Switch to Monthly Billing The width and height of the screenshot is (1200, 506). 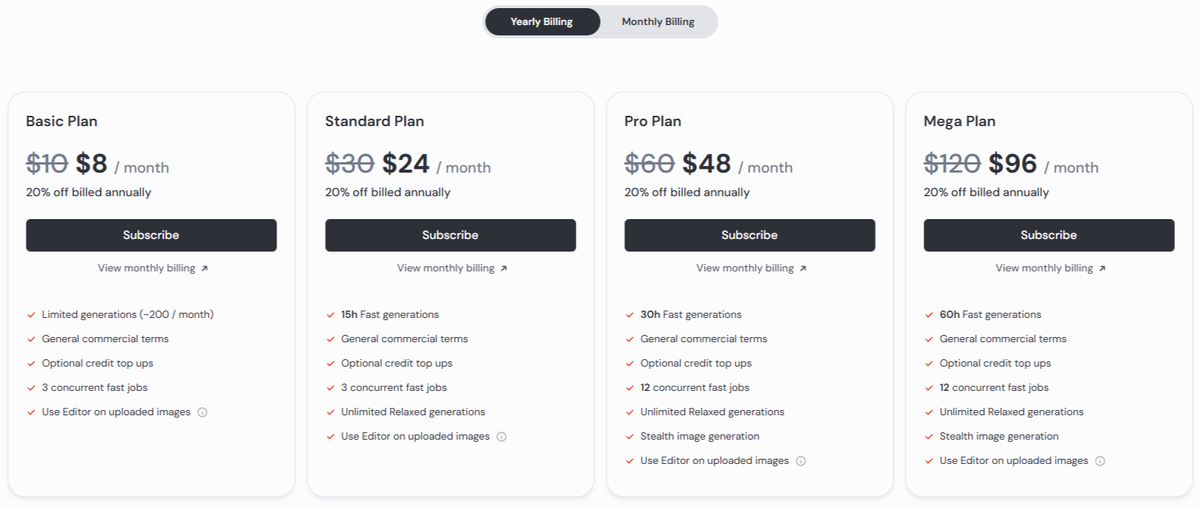click(658, 22)
